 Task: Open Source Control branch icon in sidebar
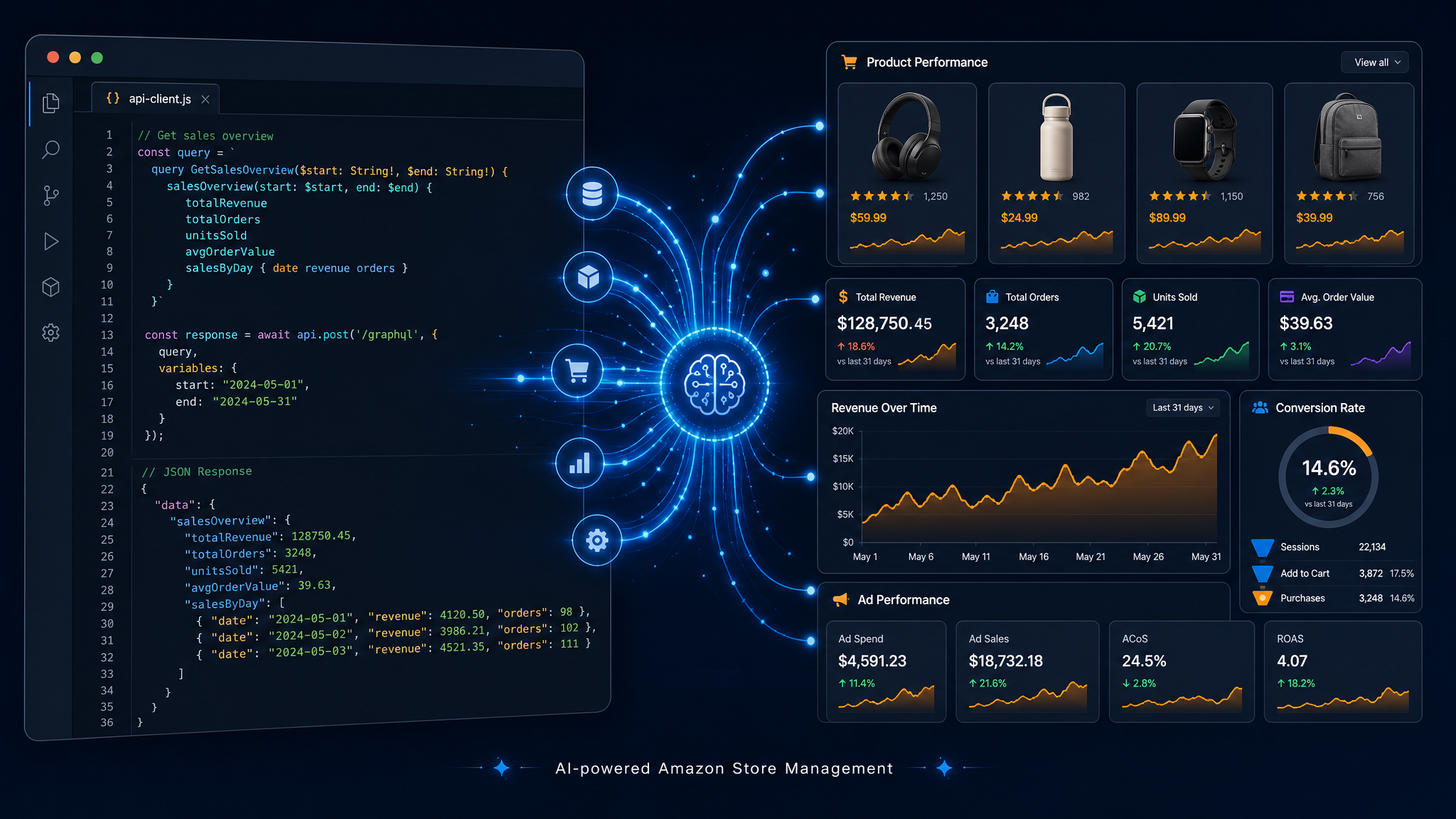[x=50, y=196]
